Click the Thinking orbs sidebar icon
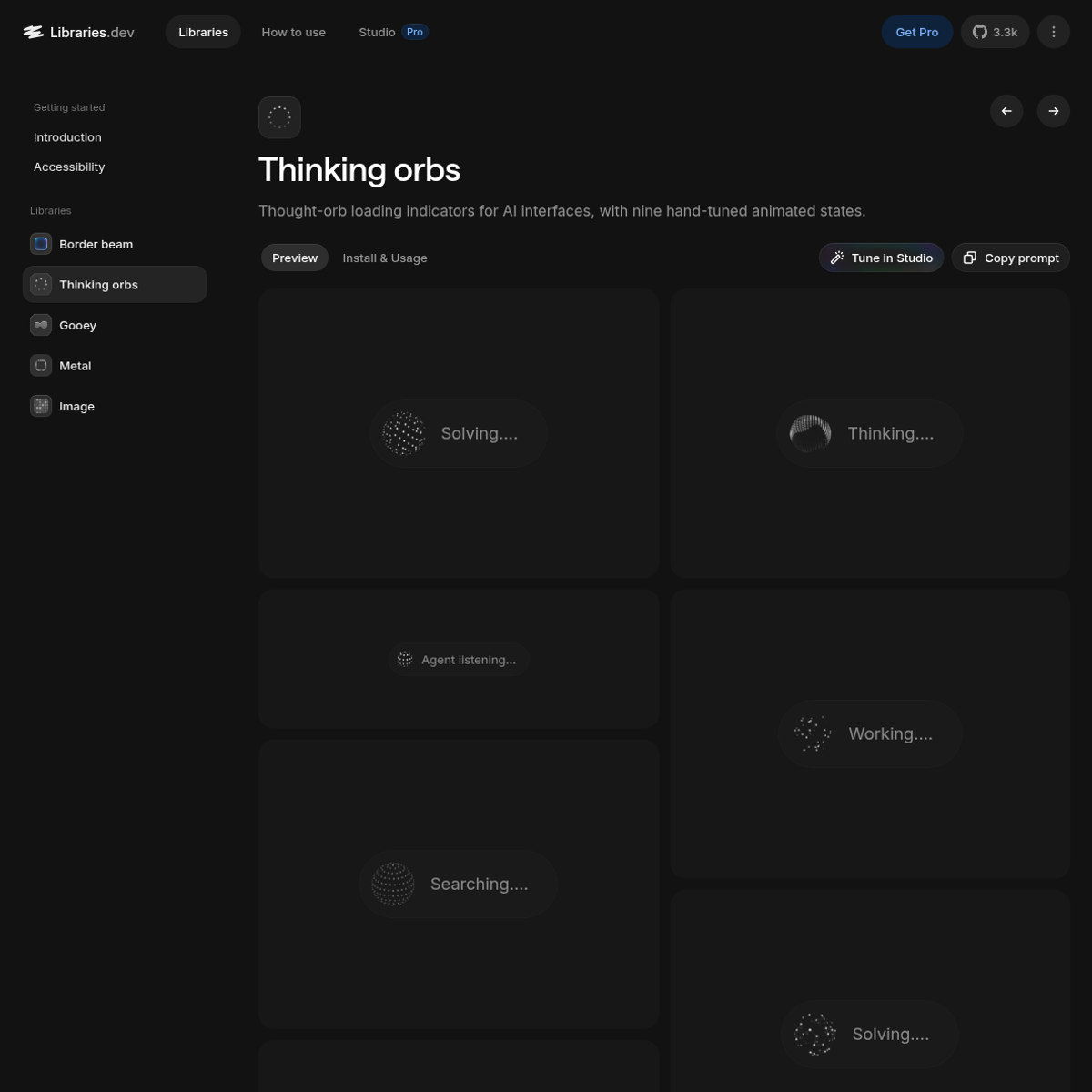Screen dimensions: 1092x1092 point(41,284)
